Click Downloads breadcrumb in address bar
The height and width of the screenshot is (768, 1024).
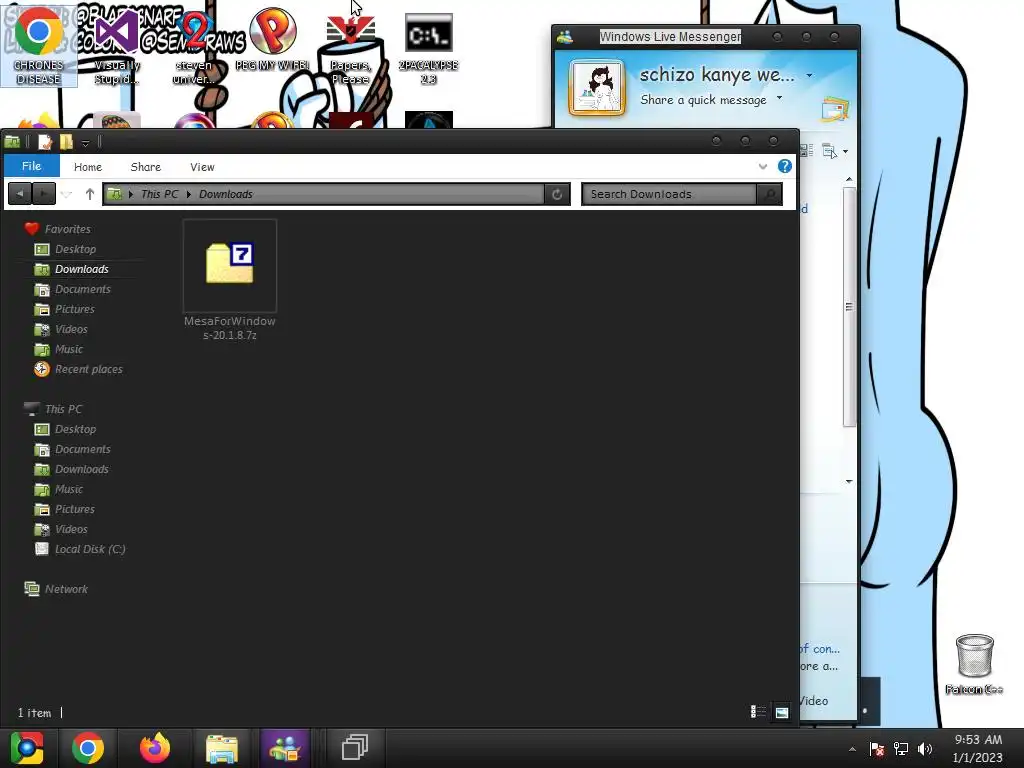point(225,194)
